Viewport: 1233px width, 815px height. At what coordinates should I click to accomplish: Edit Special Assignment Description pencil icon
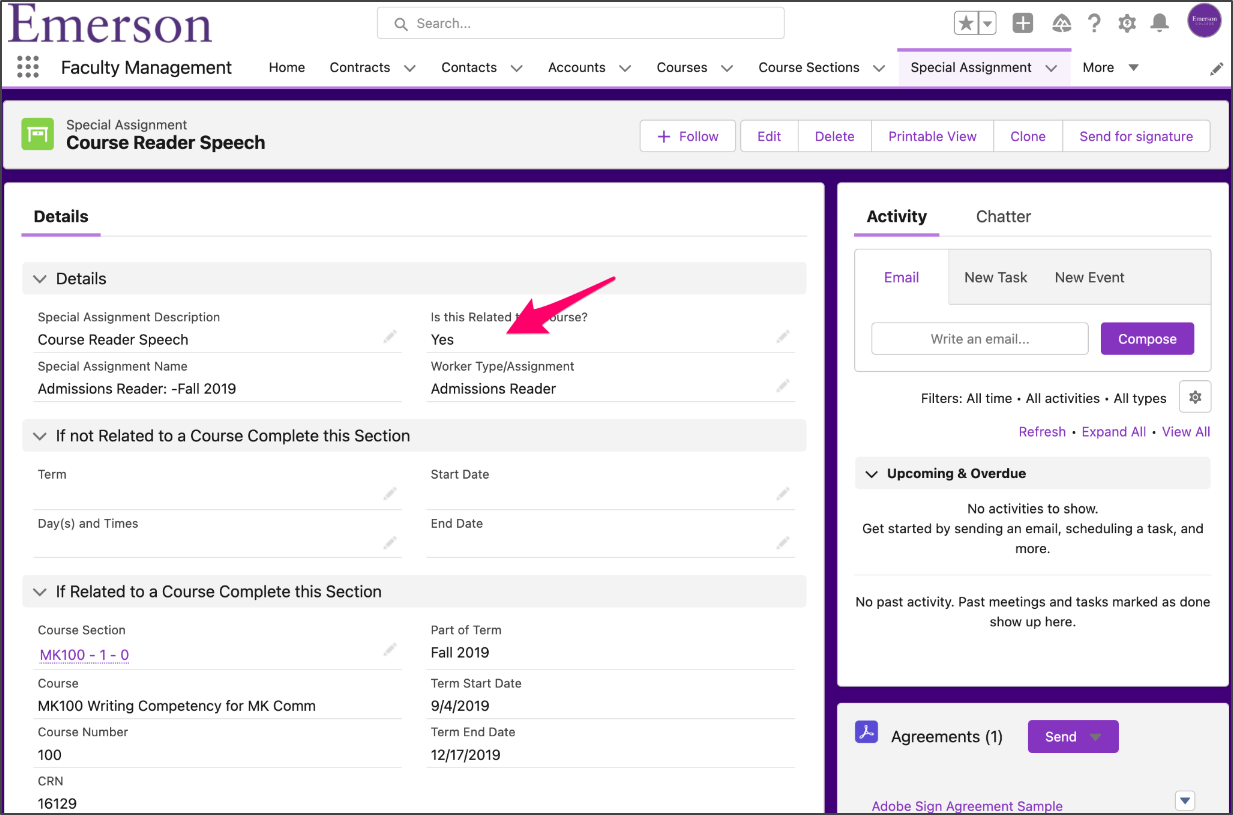[390, 337]
